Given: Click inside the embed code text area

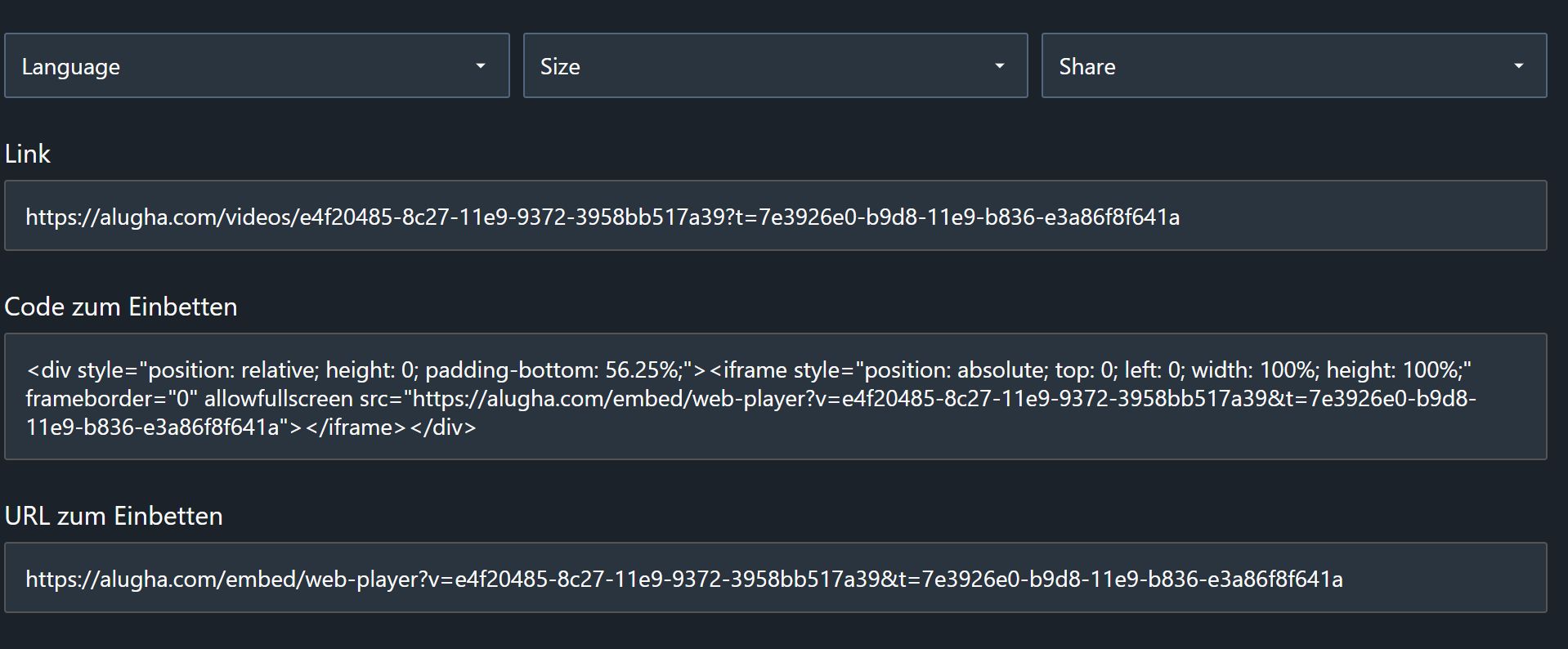Looking at the screenshot, I should pyautogui.click(x=775, y=396).
